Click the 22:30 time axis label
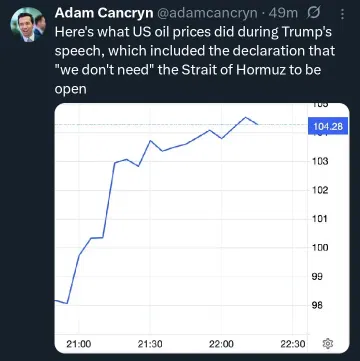360x361 pixels. coord(293,344)
